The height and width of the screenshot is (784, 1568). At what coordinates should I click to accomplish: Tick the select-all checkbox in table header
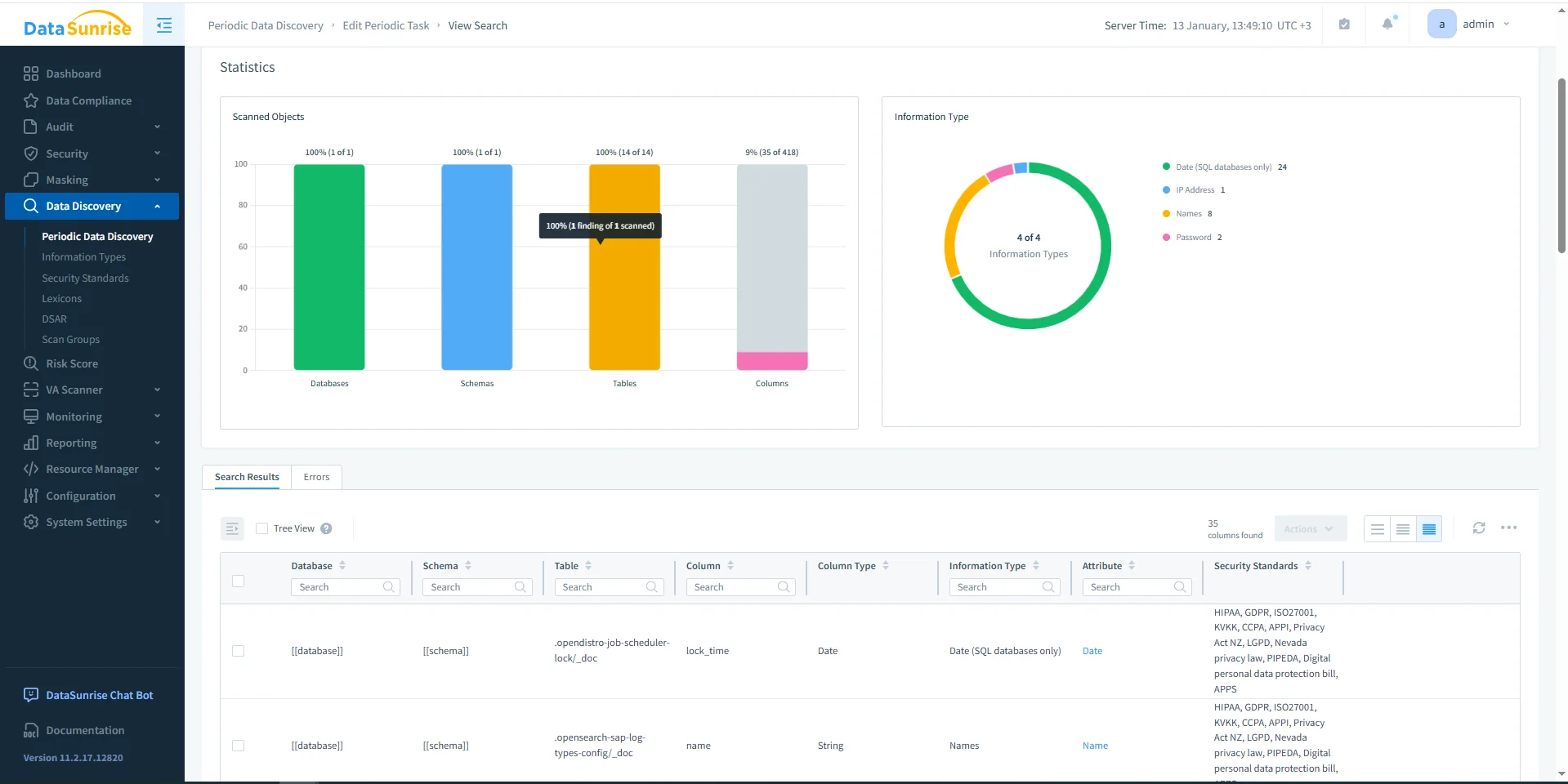[x=239, y=581]
